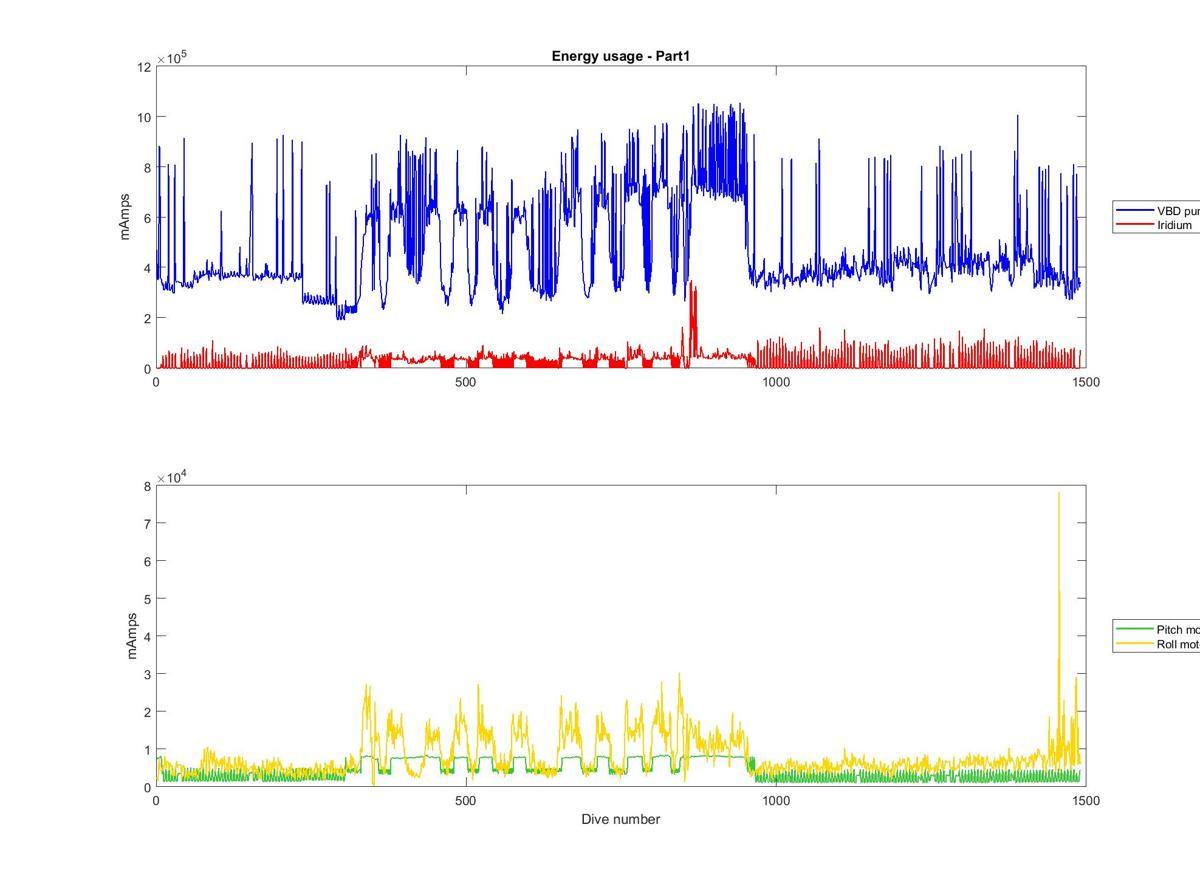Click the '500' x-tick under the bottom plot
Viewport: 1200px width, 885px height.
tap(466, 801)
